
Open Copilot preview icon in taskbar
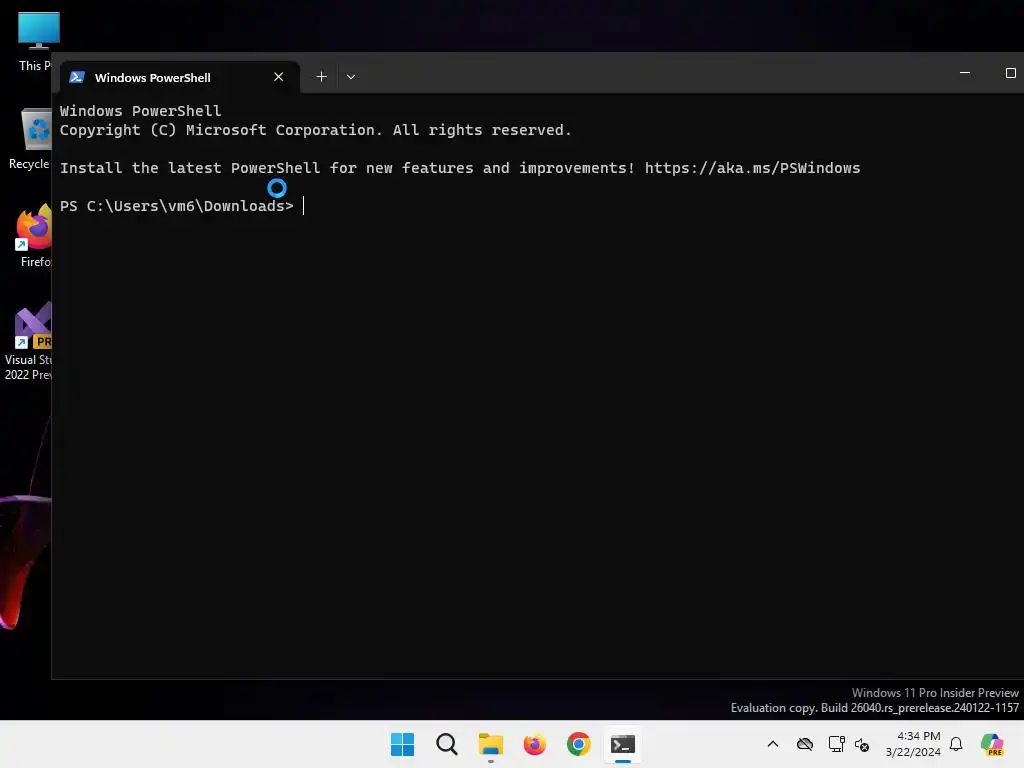pyautogui.click(x=993, y=744)
